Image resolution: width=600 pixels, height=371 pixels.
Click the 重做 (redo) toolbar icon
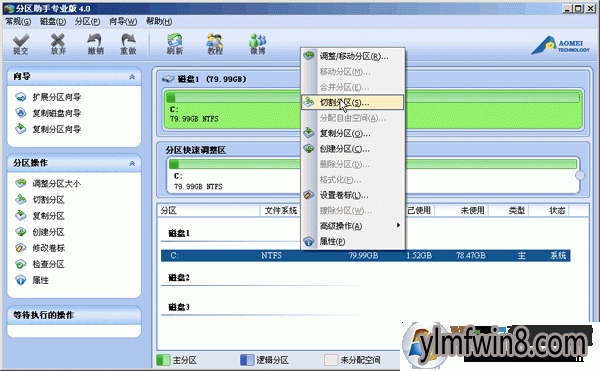[x=128, y=44]
